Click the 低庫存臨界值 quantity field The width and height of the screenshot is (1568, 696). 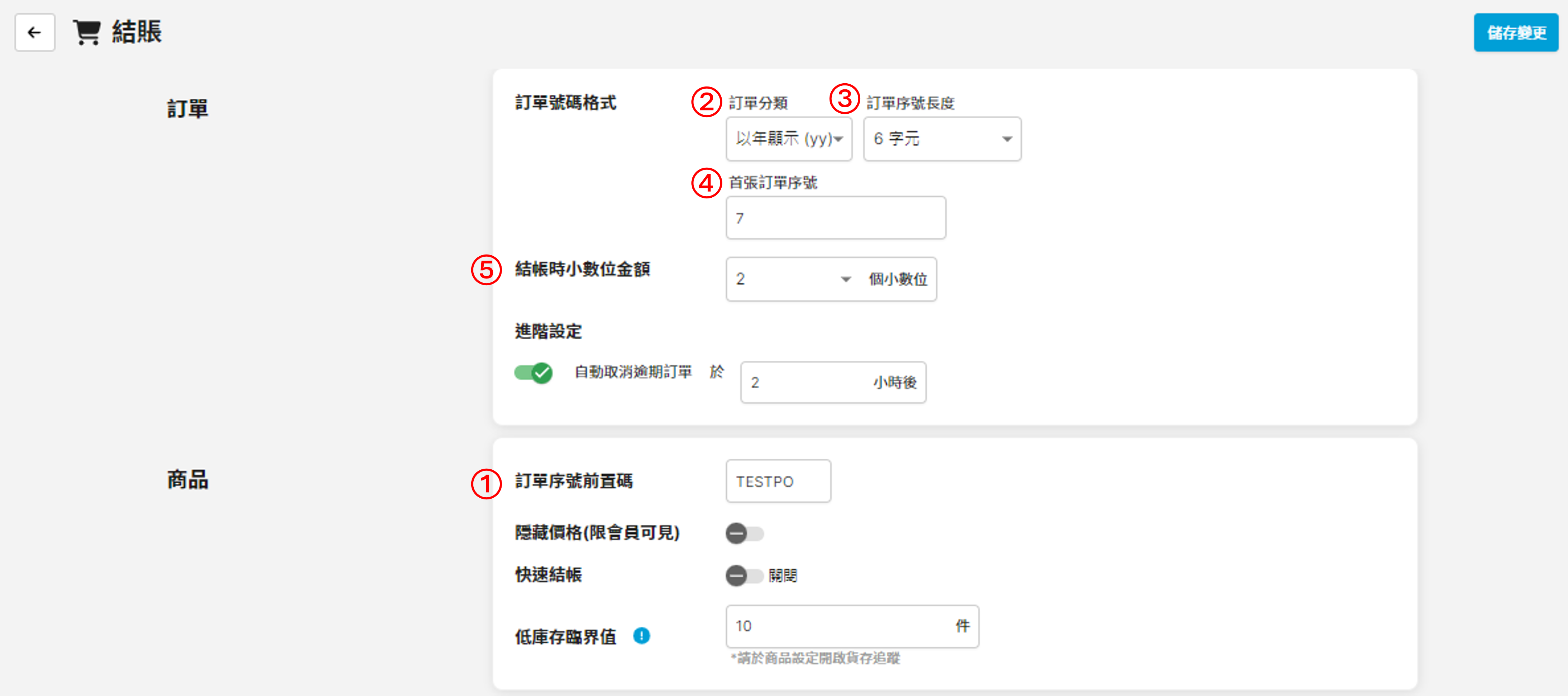(840, 626)
